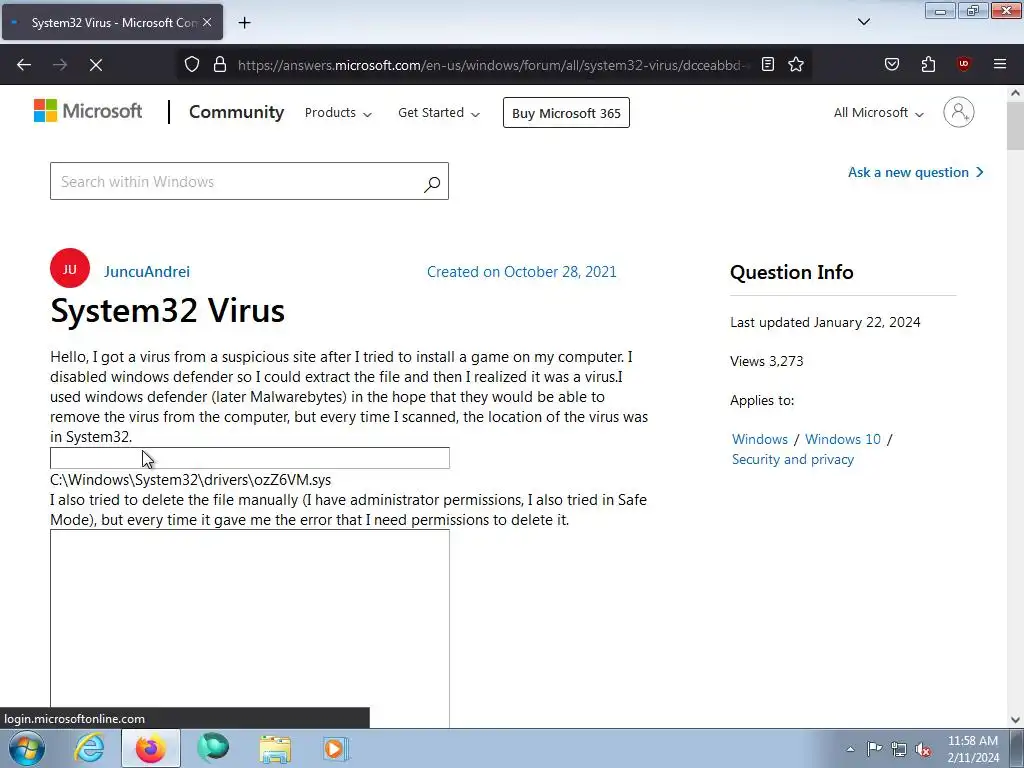The image size is (1024, 768).
Task: Click the scrollbar up arrow
Action: pyautogui.click(x=1015, y=93)
